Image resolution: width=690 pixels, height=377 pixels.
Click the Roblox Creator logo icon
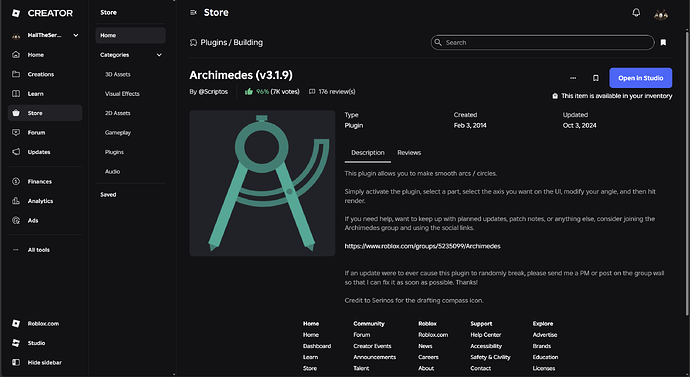[x=16, y=13]
